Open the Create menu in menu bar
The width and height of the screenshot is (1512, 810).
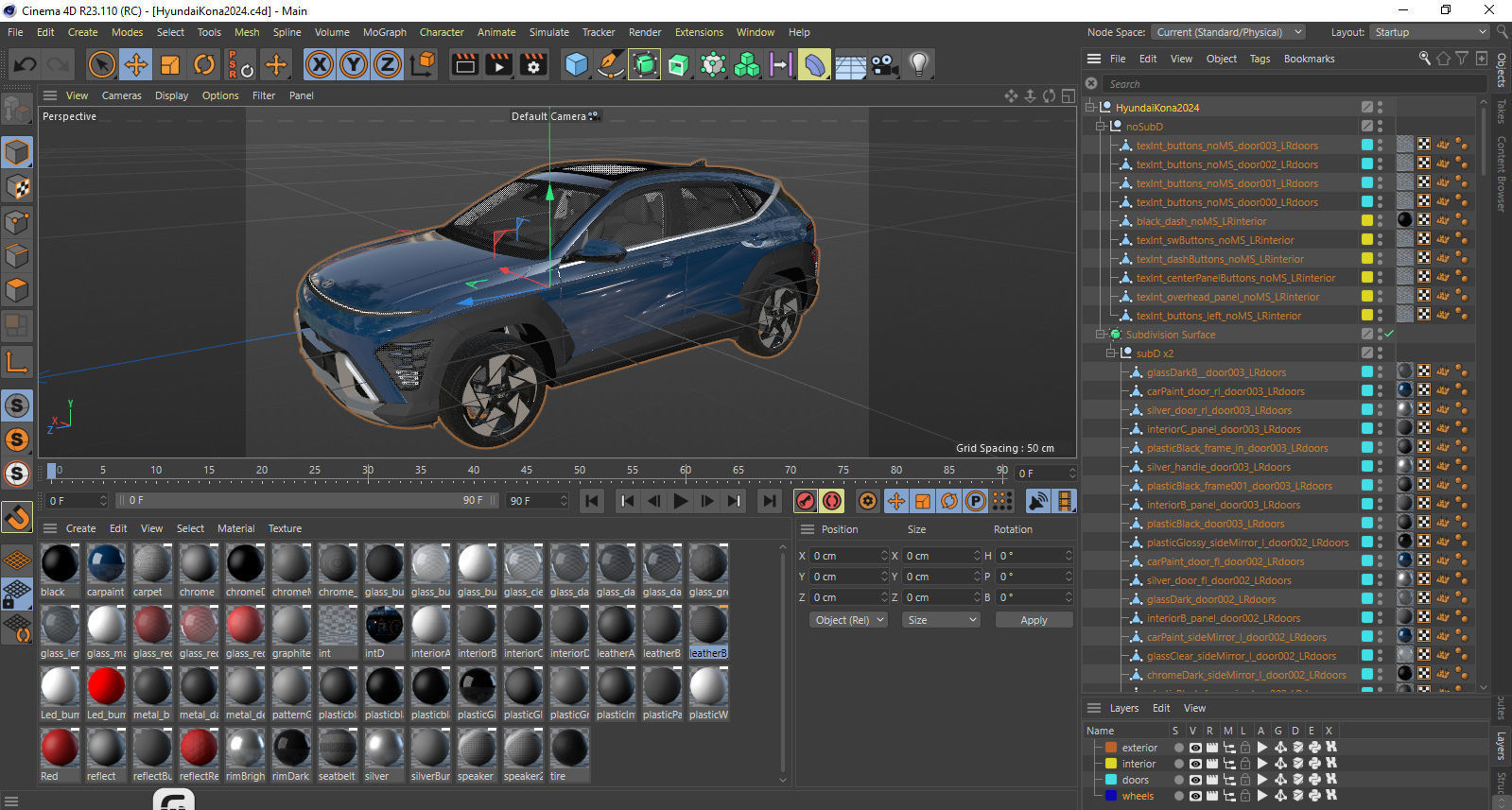click(82, 32)
